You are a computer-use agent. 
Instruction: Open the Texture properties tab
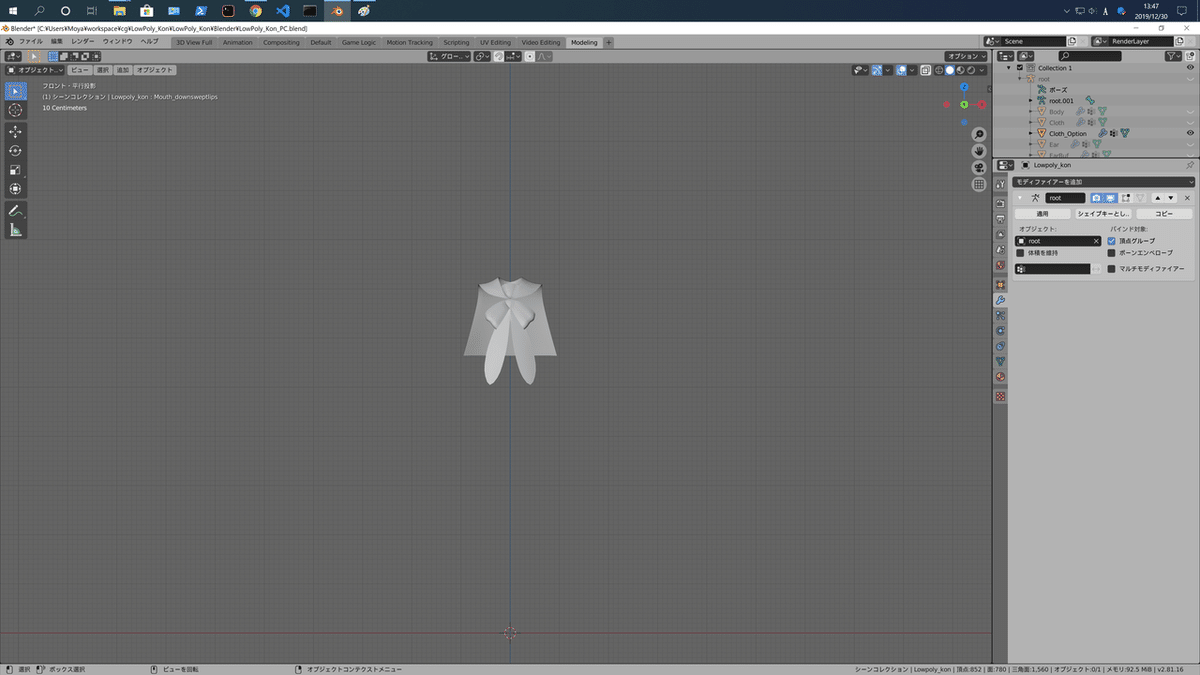[x=1000, y=396]
